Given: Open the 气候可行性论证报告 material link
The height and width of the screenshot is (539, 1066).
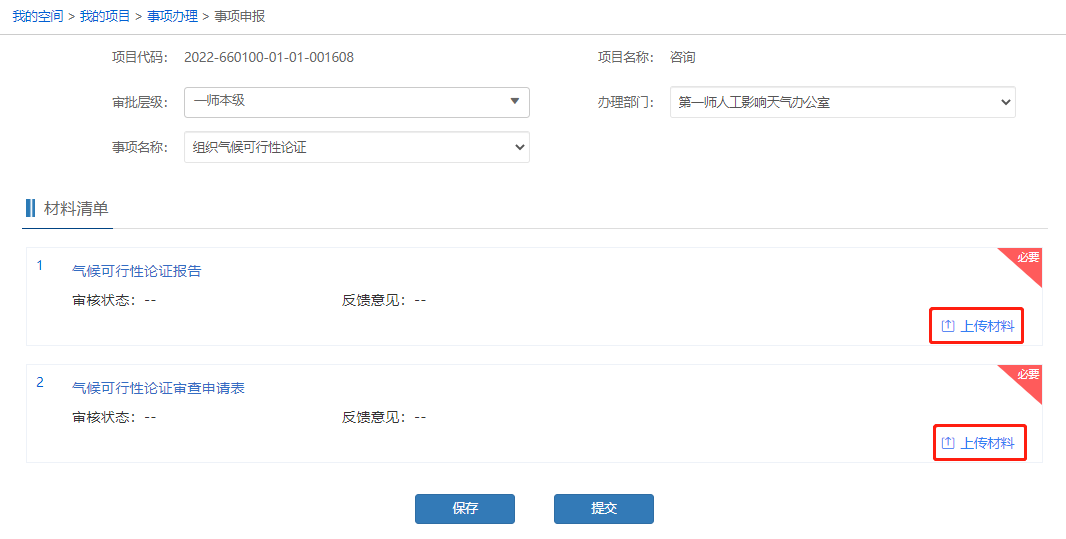Looking at the screenshot, I should [x=136, y=271].
